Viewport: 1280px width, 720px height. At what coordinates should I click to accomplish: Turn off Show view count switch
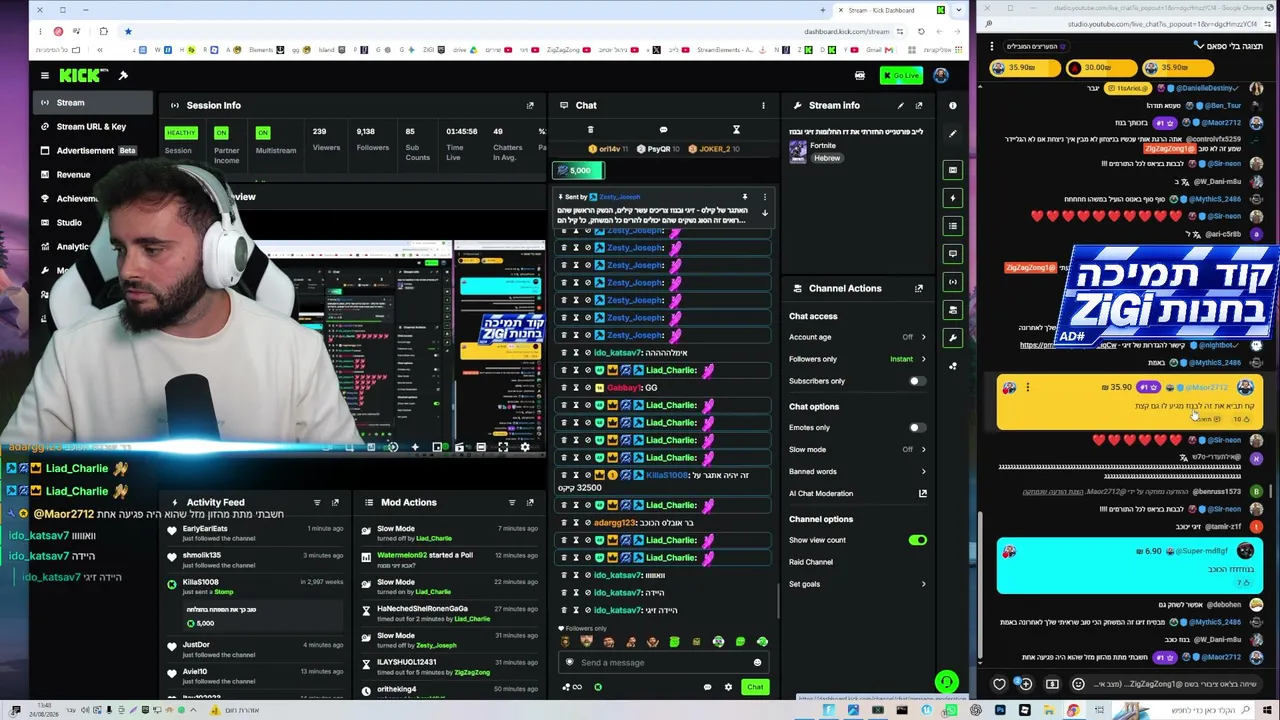917,540
